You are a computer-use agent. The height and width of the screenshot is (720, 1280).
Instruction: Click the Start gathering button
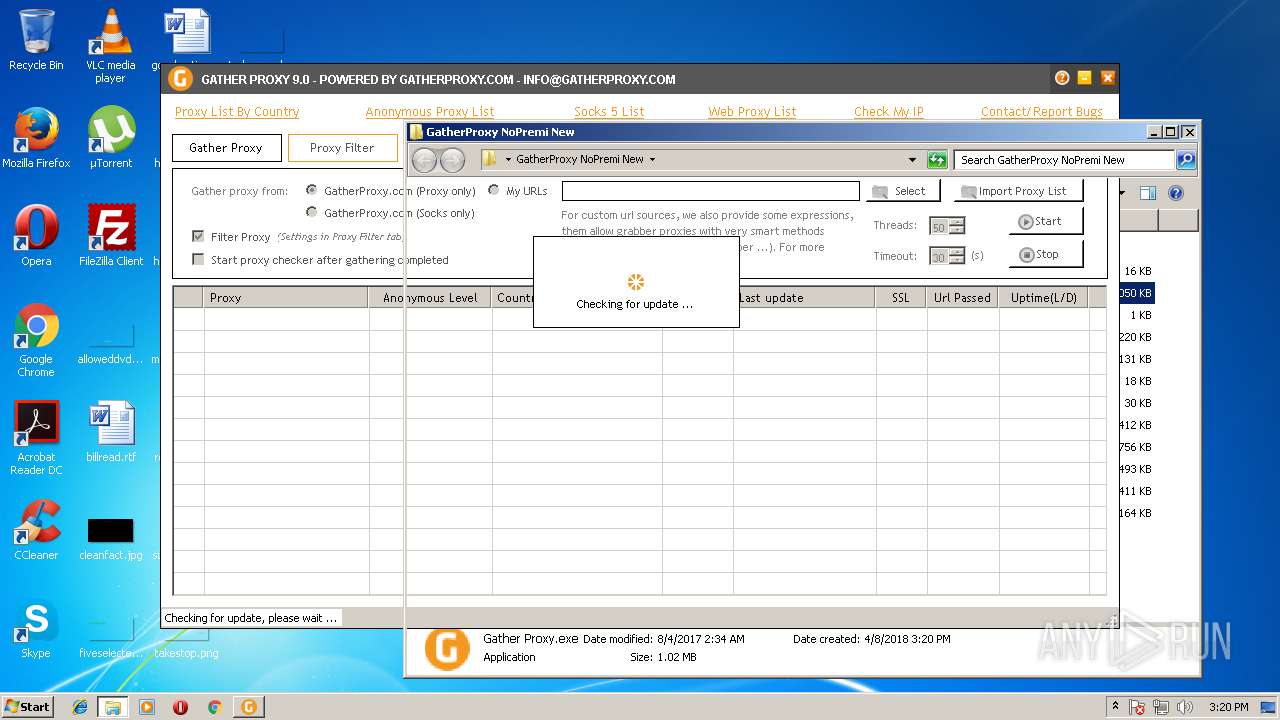click(1046, 222)
